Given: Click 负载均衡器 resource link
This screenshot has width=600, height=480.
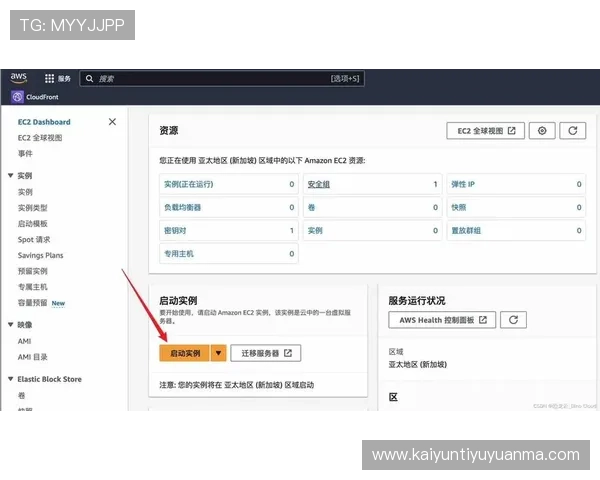Looking at the screenshot, I should tap(183, 207).
